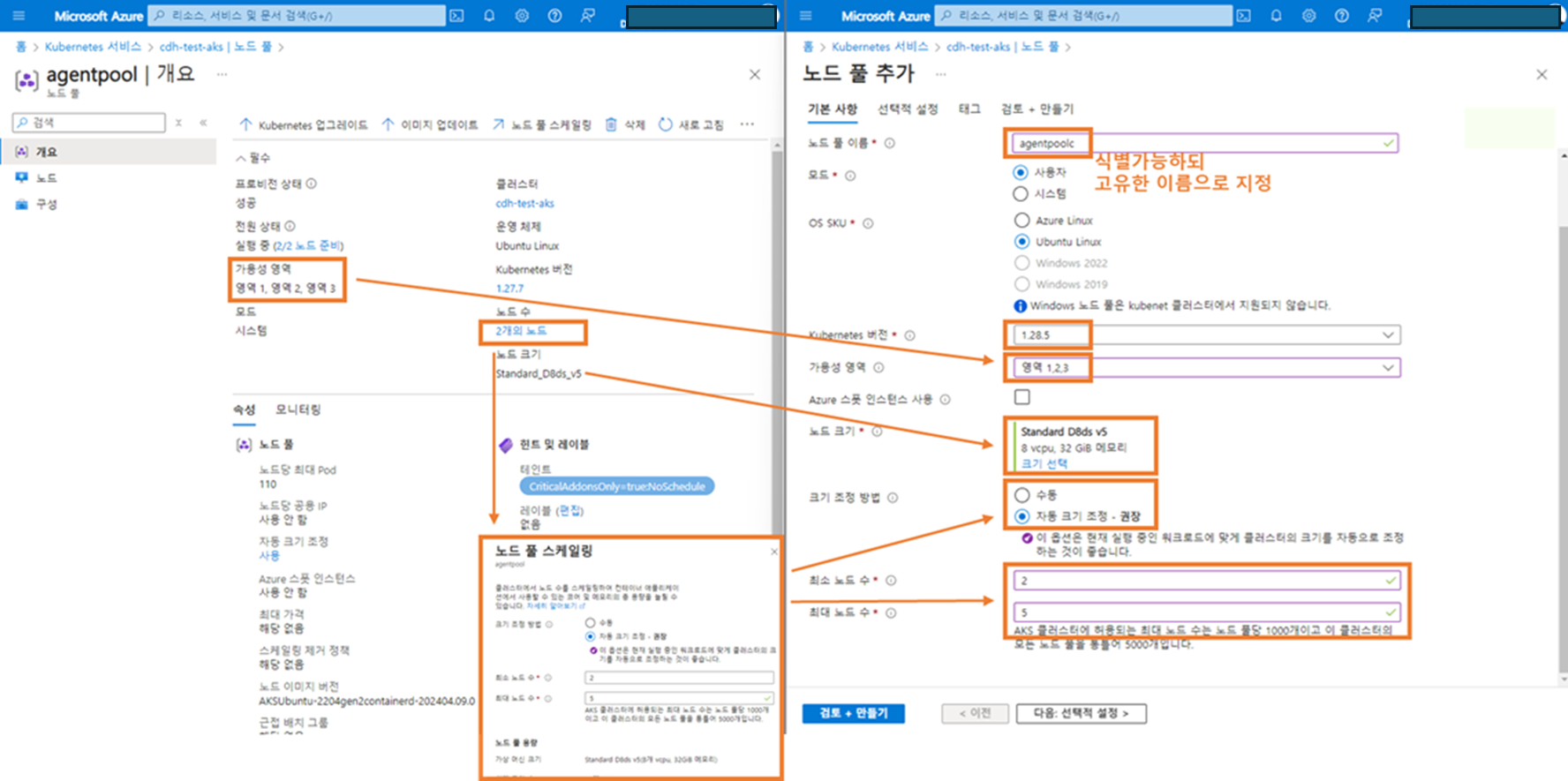The height and width of the screenshot is (781, 1568).
Task: Open the 1.27.7 Kubernetes version link
Action: point(509,289)
